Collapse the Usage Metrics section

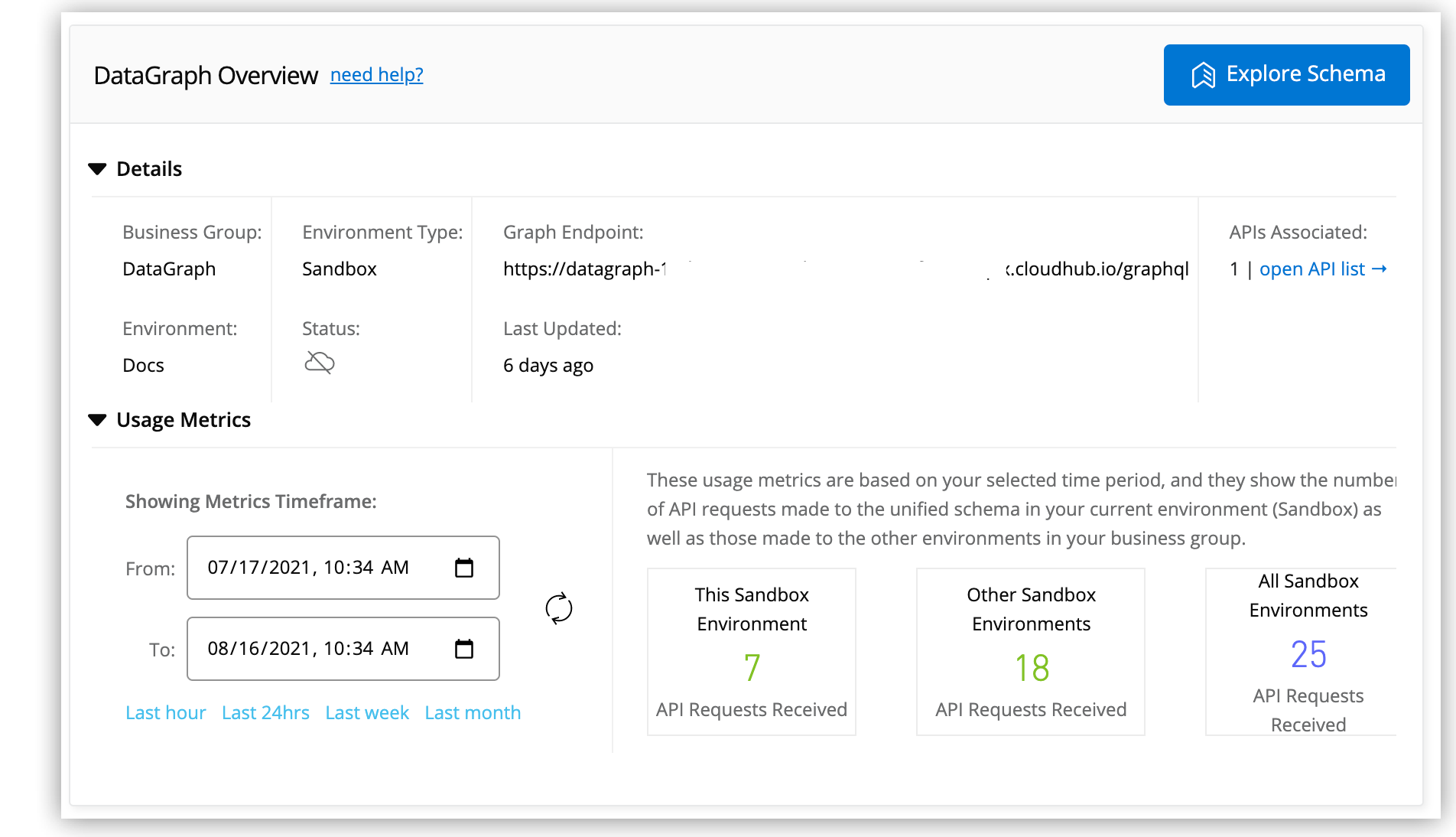[x=183, y=419]
